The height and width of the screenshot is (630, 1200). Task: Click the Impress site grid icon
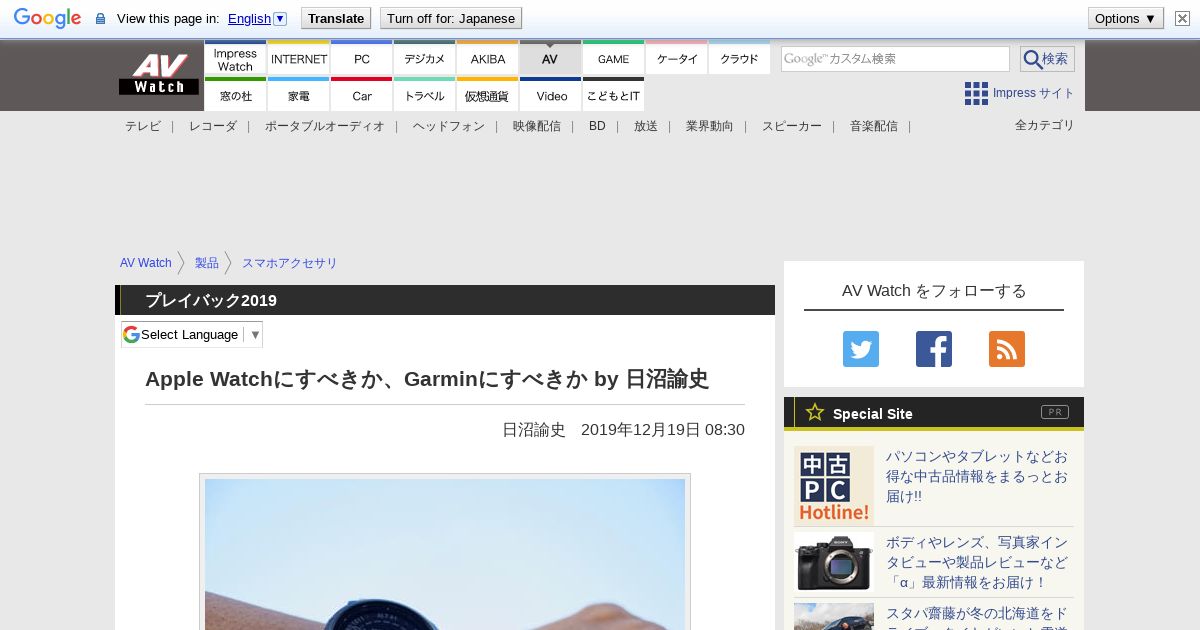[x=976, y=93]
